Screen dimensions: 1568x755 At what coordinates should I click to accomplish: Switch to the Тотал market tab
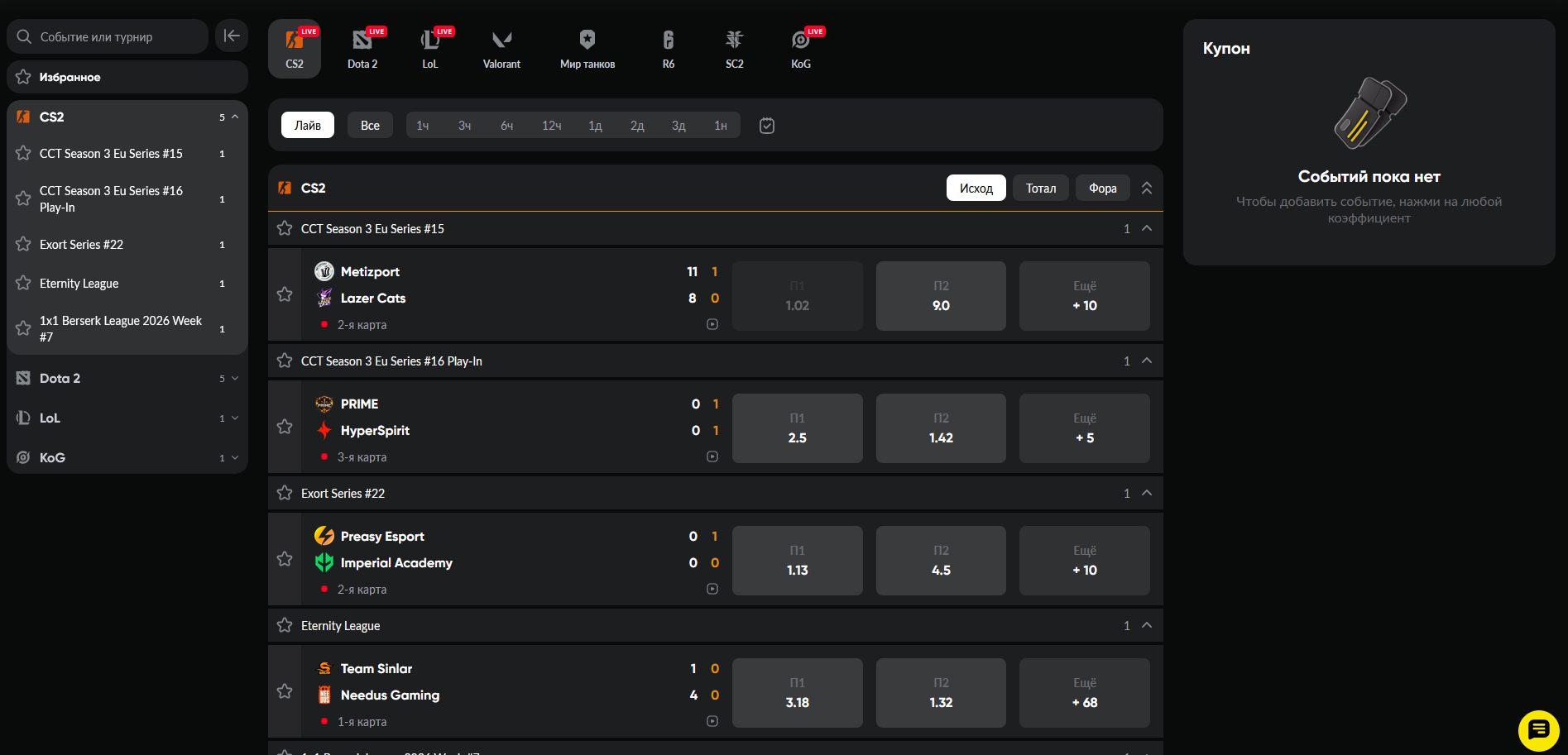pos(1040,189)
